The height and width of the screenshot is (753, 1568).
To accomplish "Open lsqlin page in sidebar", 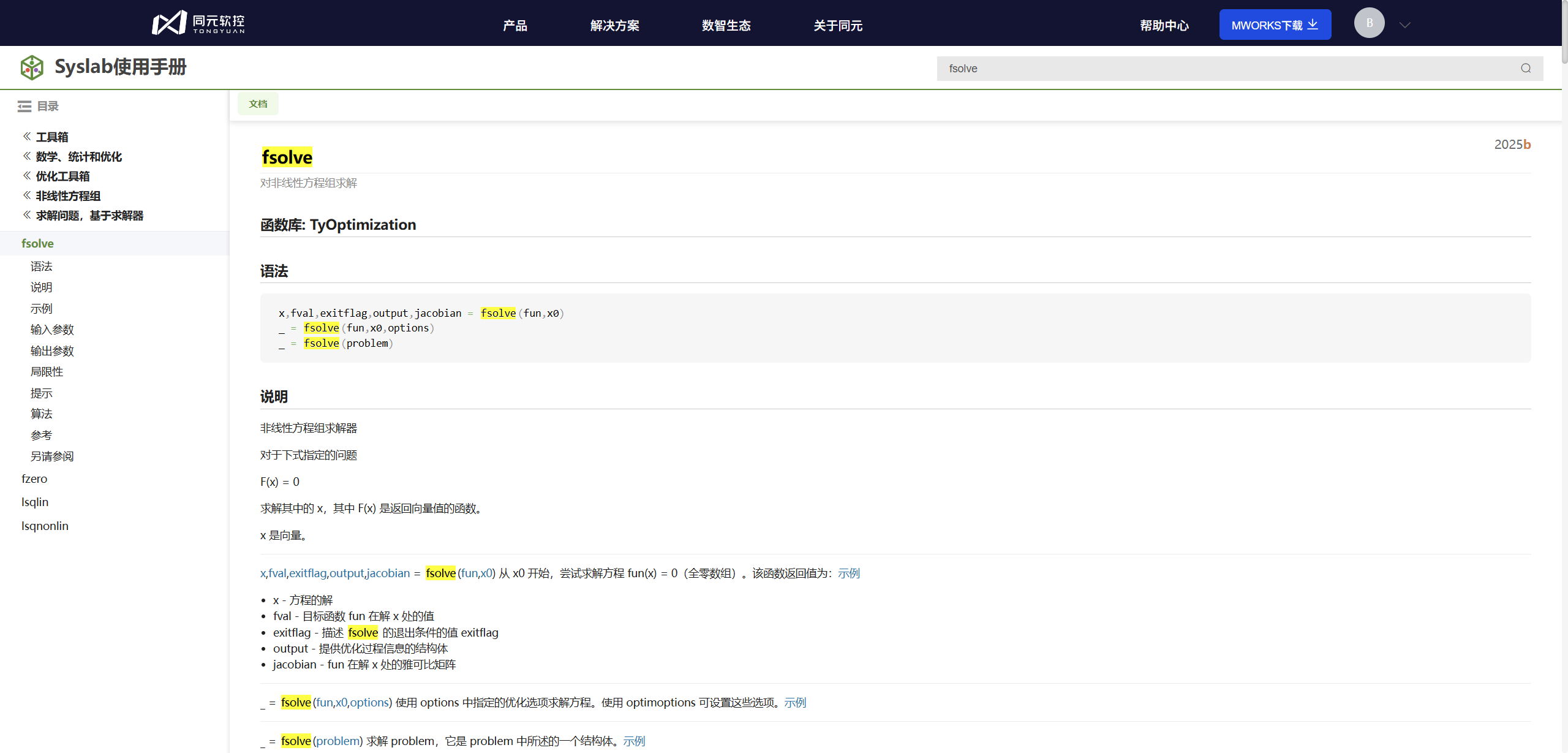I will coord(35,502).
